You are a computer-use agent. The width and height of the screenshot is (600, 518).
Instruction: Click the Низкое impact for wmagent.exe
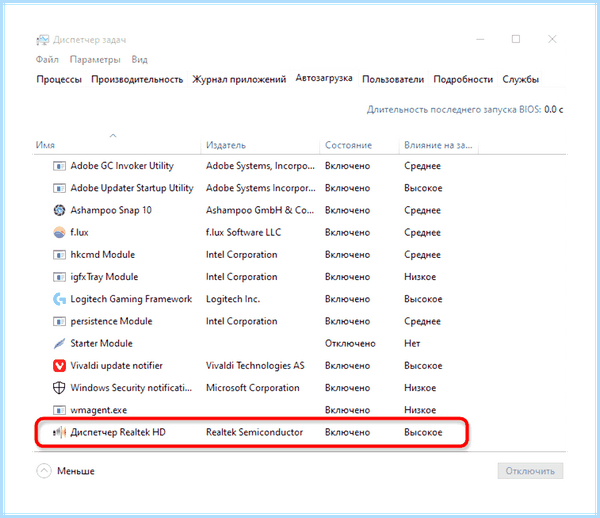420,410
